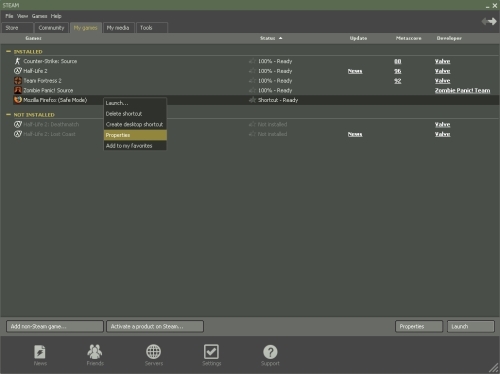Open the Settings checkmark icon

[x=211, y=351]
